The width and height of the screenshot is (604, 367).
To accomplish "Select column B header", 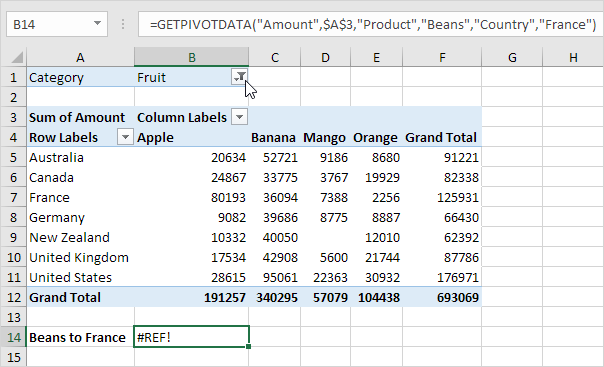I will click(x=192, y=57).
